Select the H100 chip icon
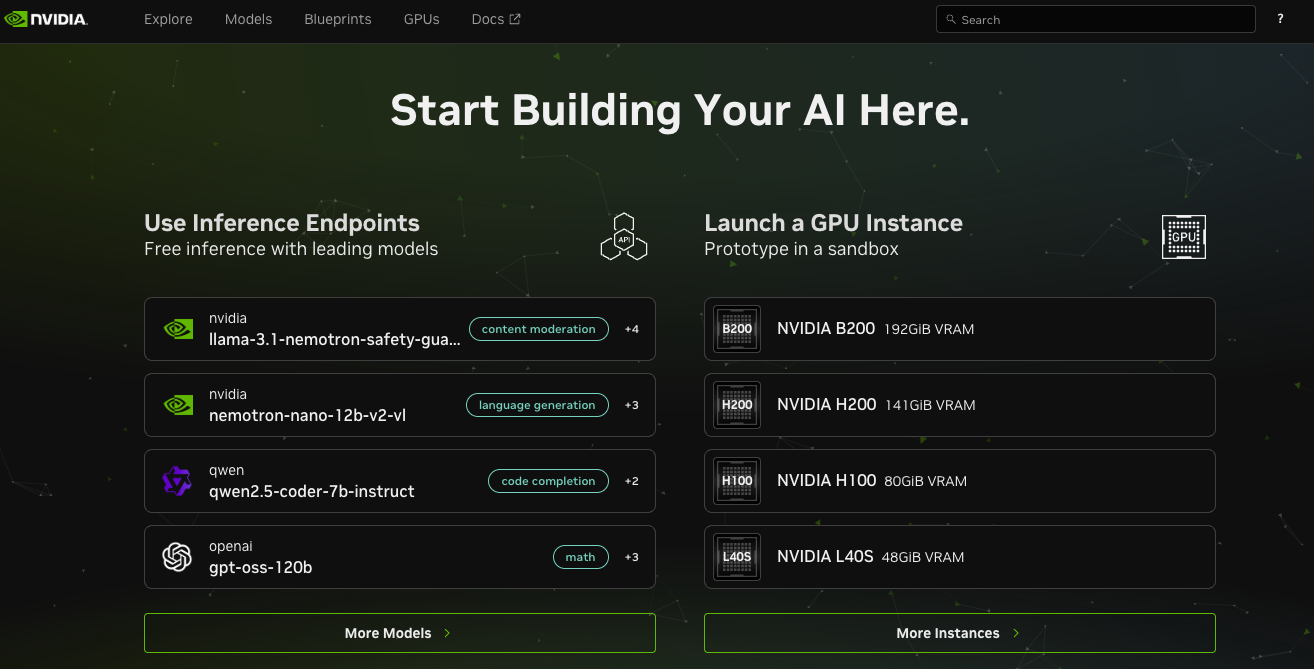The image size is (1314, 669). [x=737, y=480]
